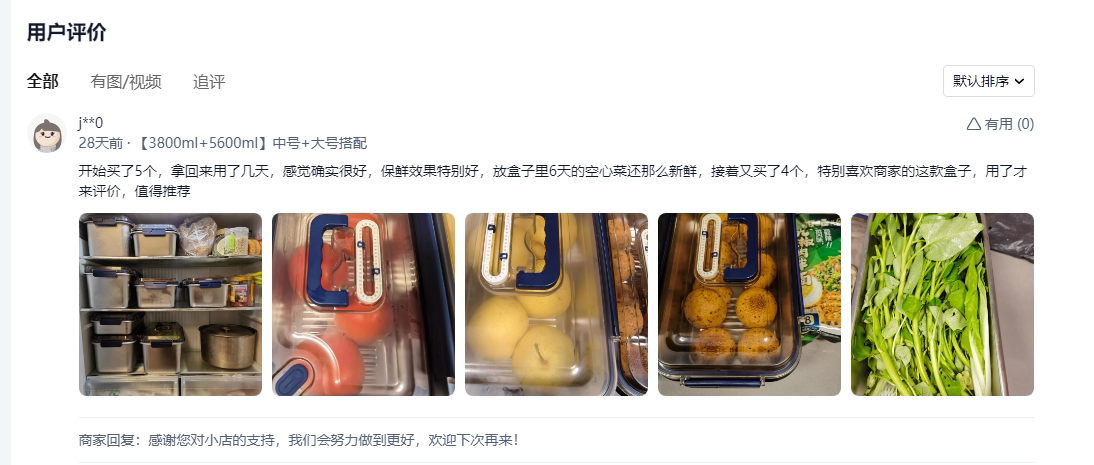Click the review text starting 开始买了5个
1094x465 pixels.
coord(553,181)
